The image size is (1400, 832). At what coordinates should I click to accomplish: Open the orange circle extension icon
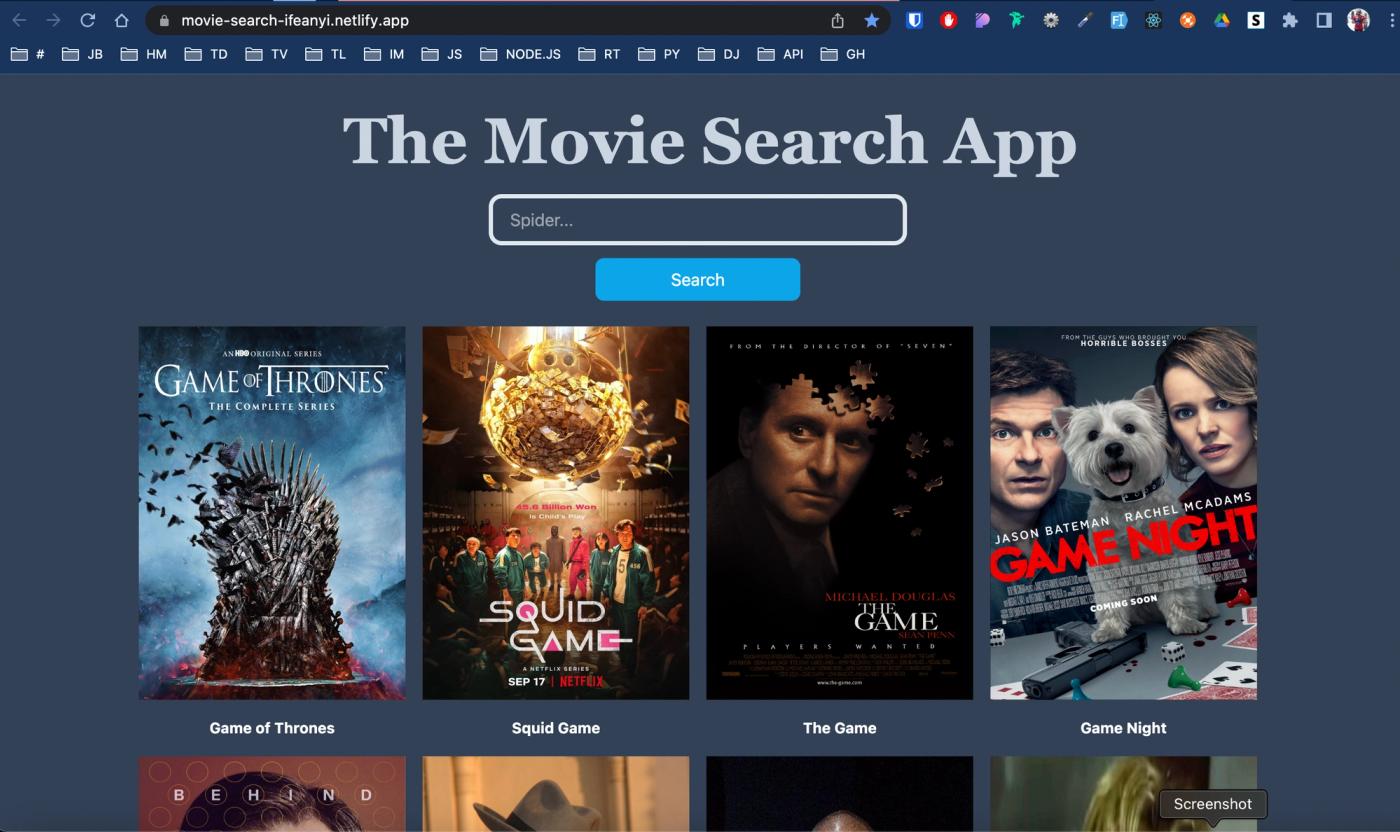[x=1187, y=20]
